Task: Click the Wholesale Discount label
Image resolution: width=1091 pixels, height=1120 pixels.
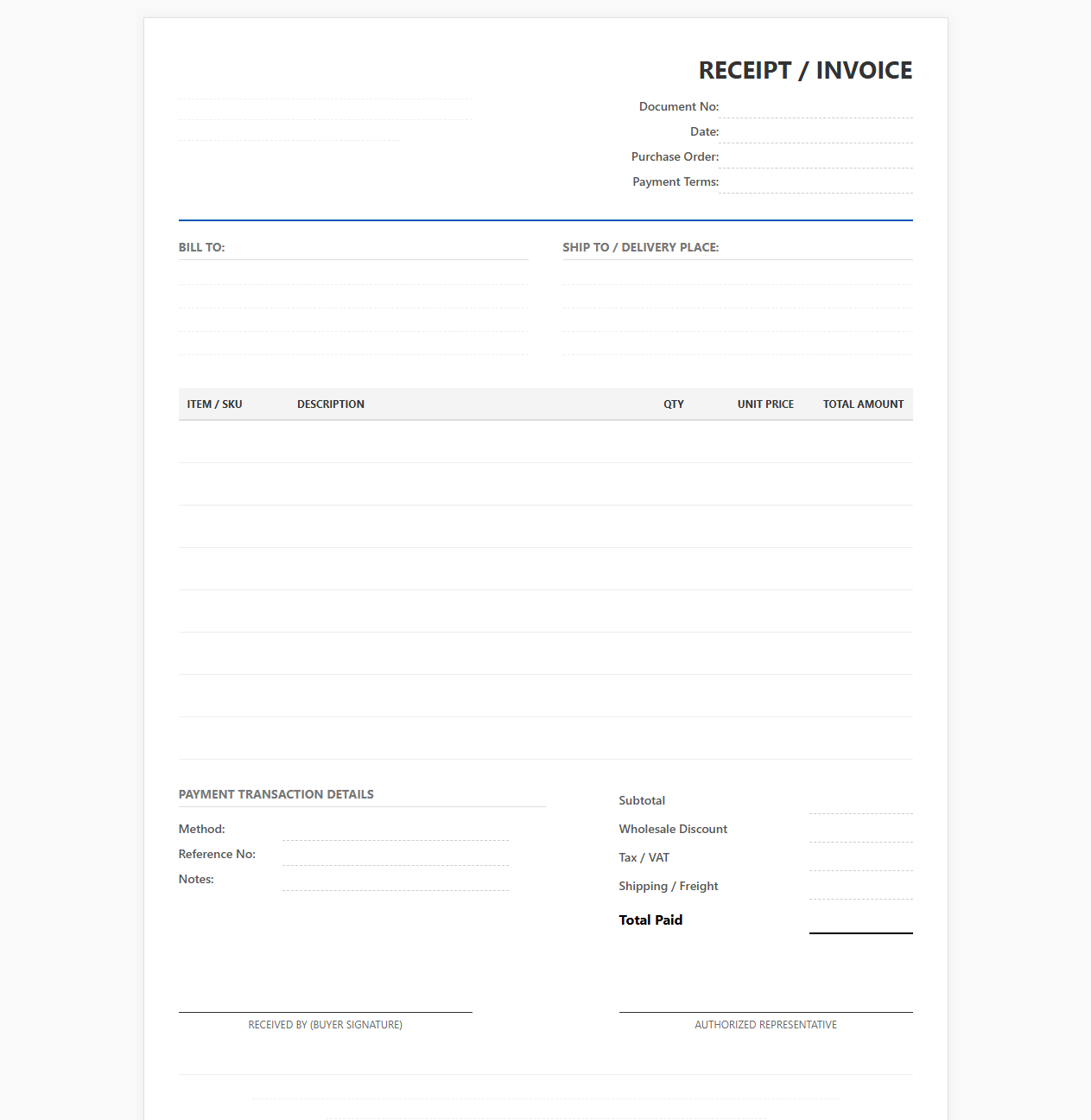Action: pyautogui.click(x=673, y=830)
